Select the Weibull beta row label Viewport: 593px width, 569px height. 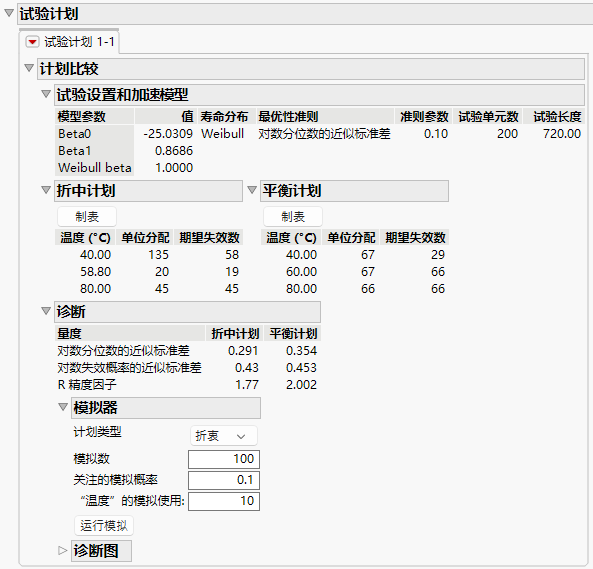click(95, 167)
